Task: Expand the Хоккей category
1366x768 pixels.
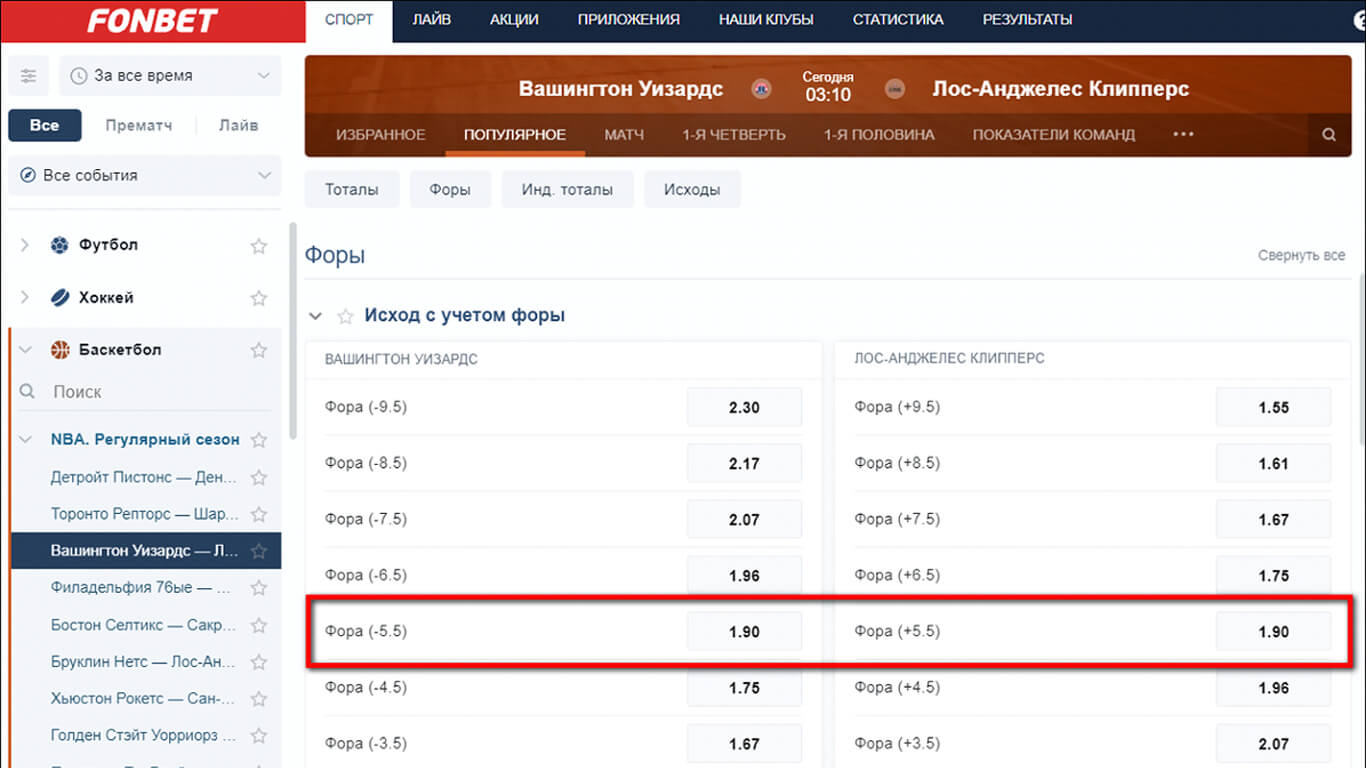Action: click(26, 298)
